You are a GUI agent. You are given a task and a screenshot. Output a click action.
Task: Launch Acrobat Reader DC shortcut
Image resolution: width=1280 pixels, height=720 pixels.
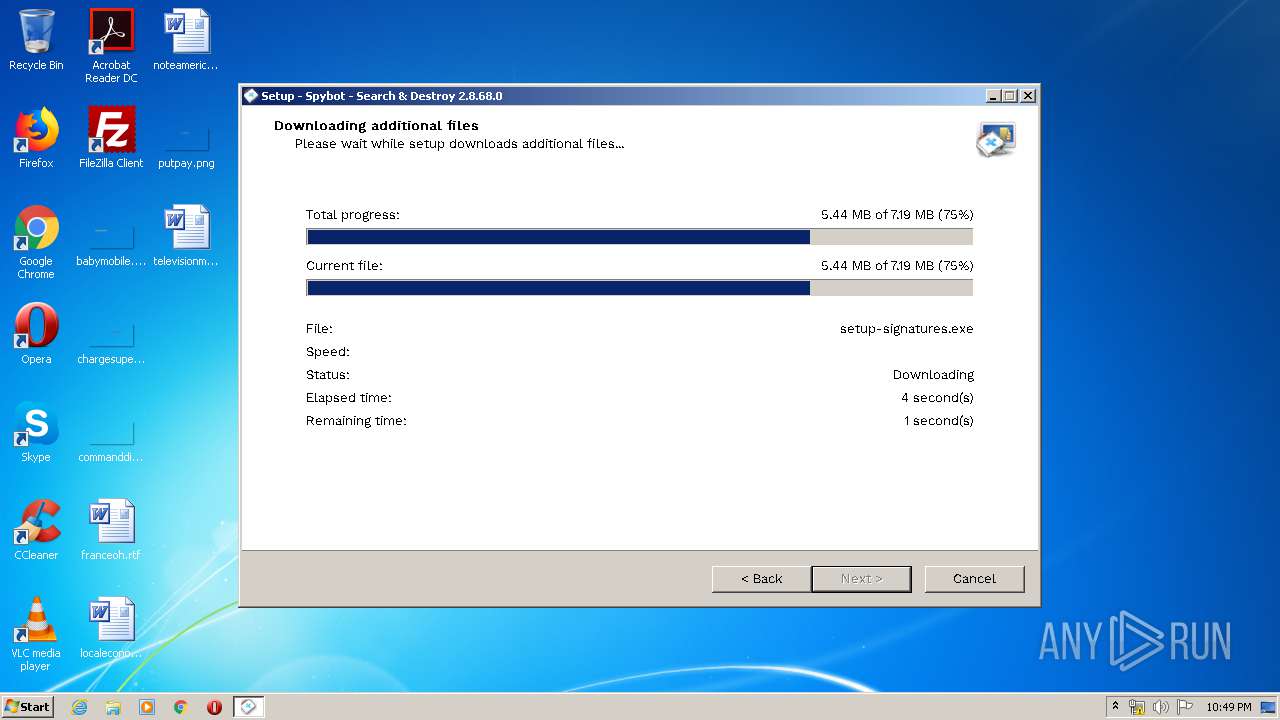111,45
